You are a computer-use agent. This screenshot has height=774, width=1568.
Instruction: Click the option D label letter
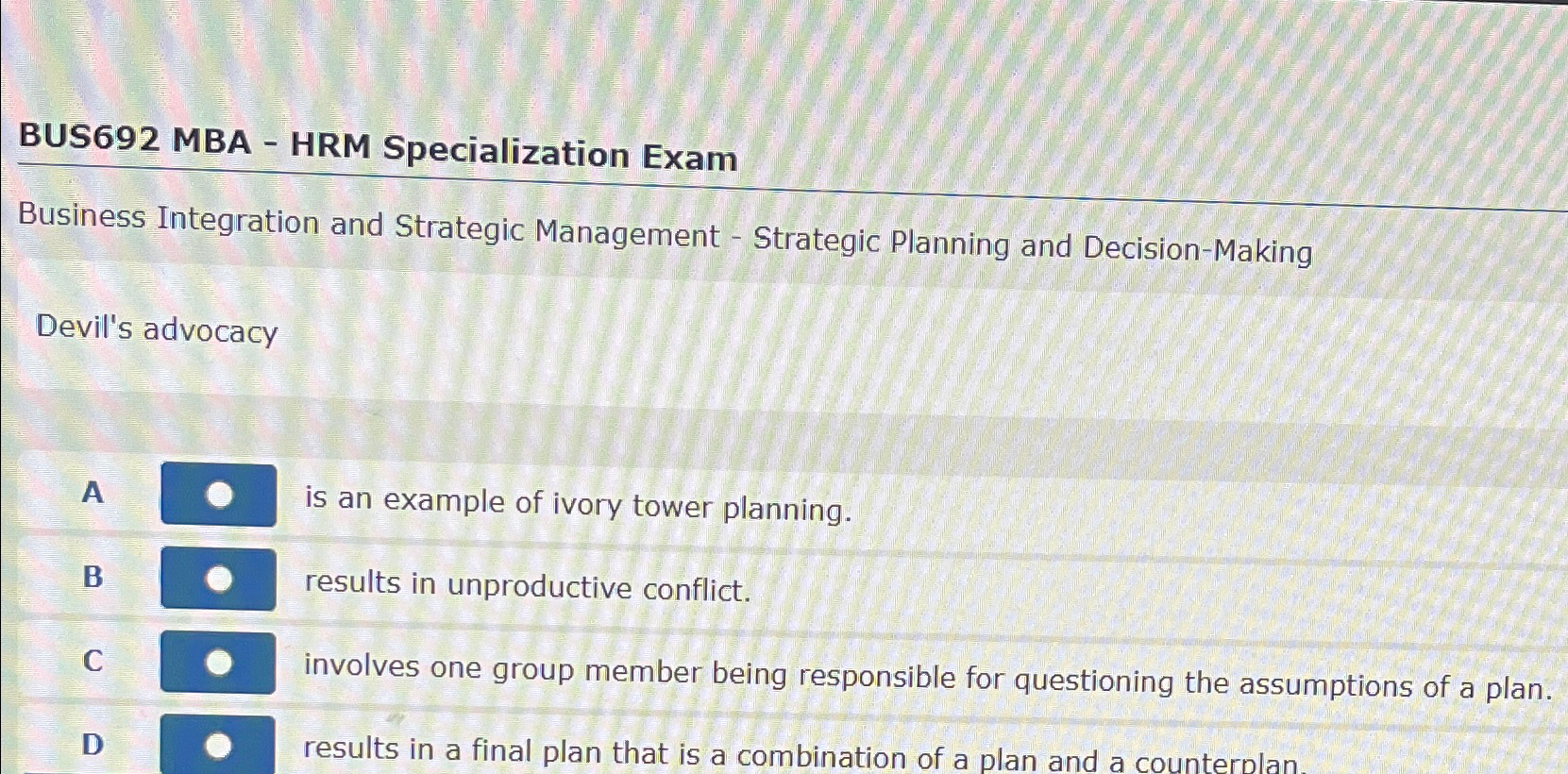(x=92, y=744)
